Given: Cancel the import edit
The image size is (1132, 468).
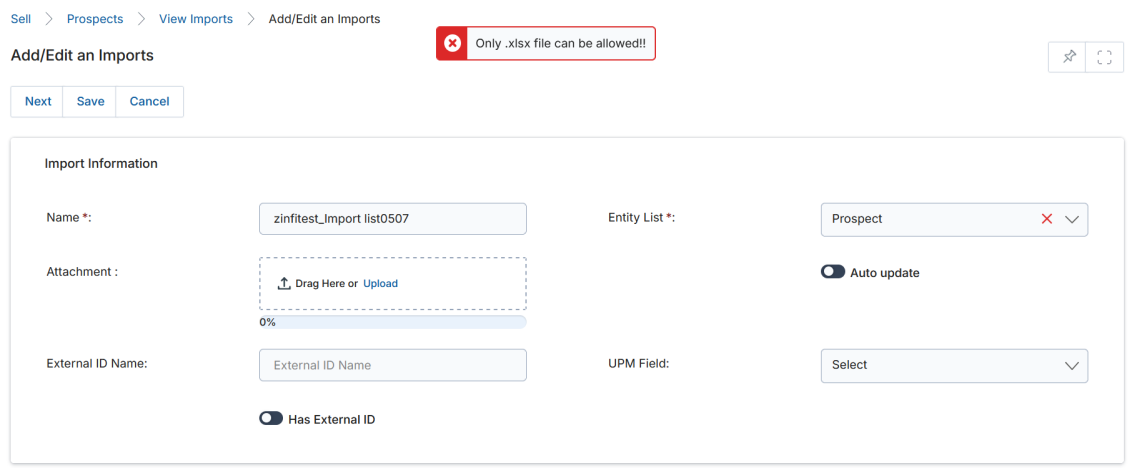Looking at the screenshot, I should click(x=149, y=102).
